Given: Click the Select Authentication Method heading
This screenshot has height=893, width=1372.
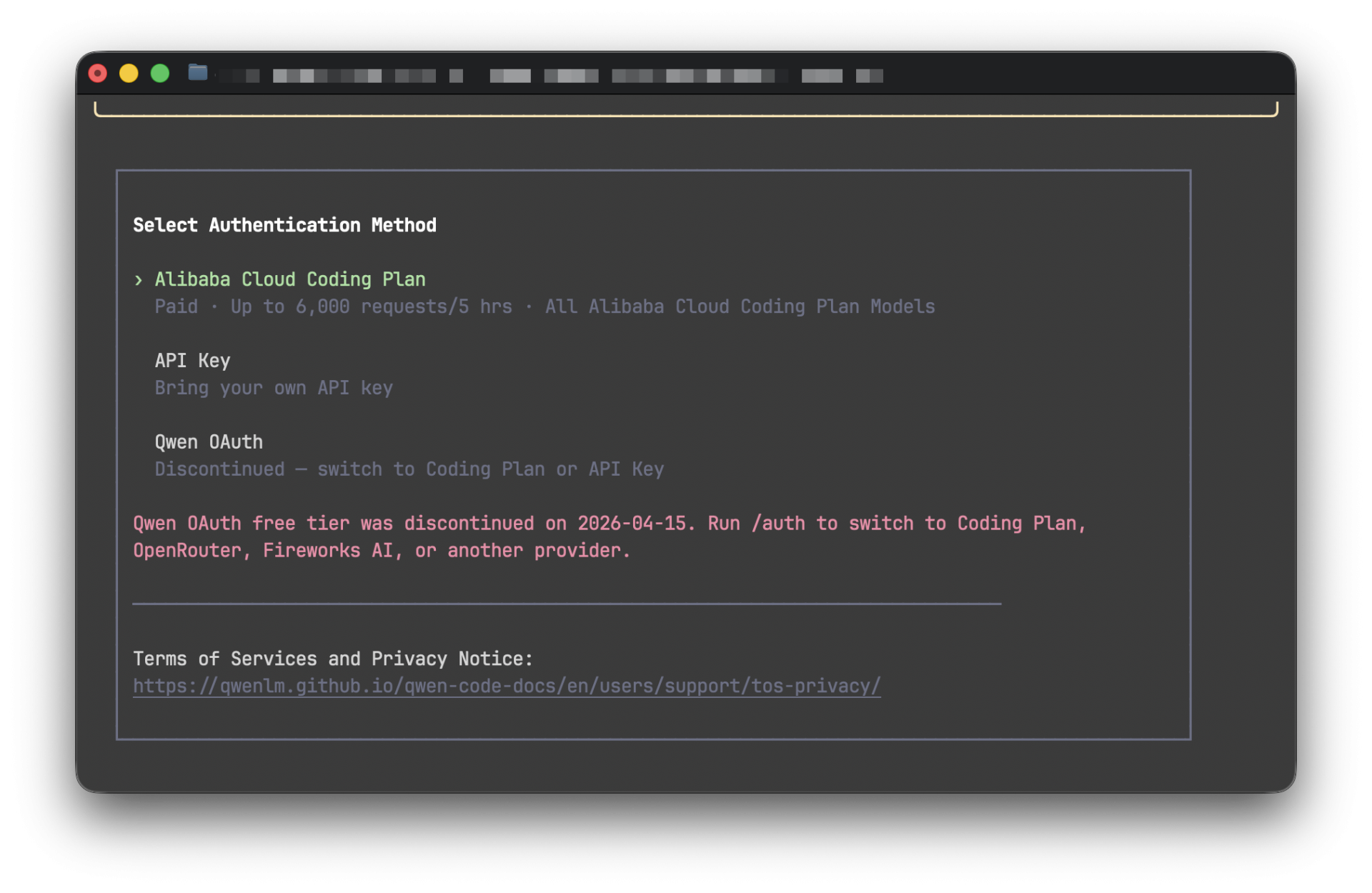Looking at the screenshot, I should 284,225.
